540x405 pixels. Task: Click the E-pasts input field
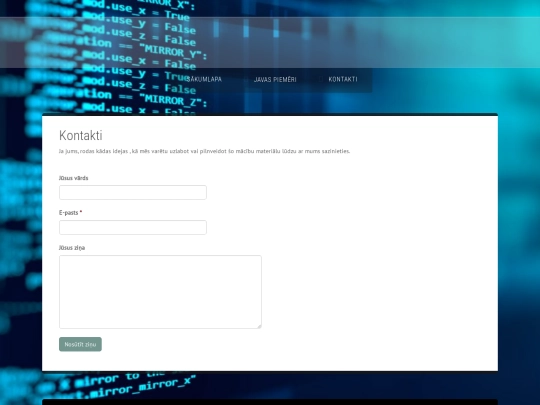tap(133, 227)
